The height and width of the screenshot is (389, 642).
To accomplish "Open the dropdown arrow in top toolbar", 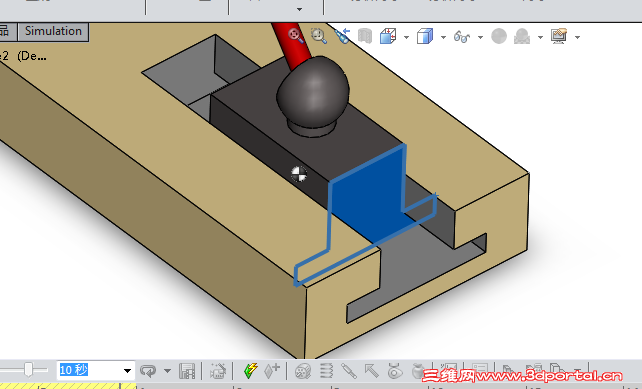I will 300,9.
